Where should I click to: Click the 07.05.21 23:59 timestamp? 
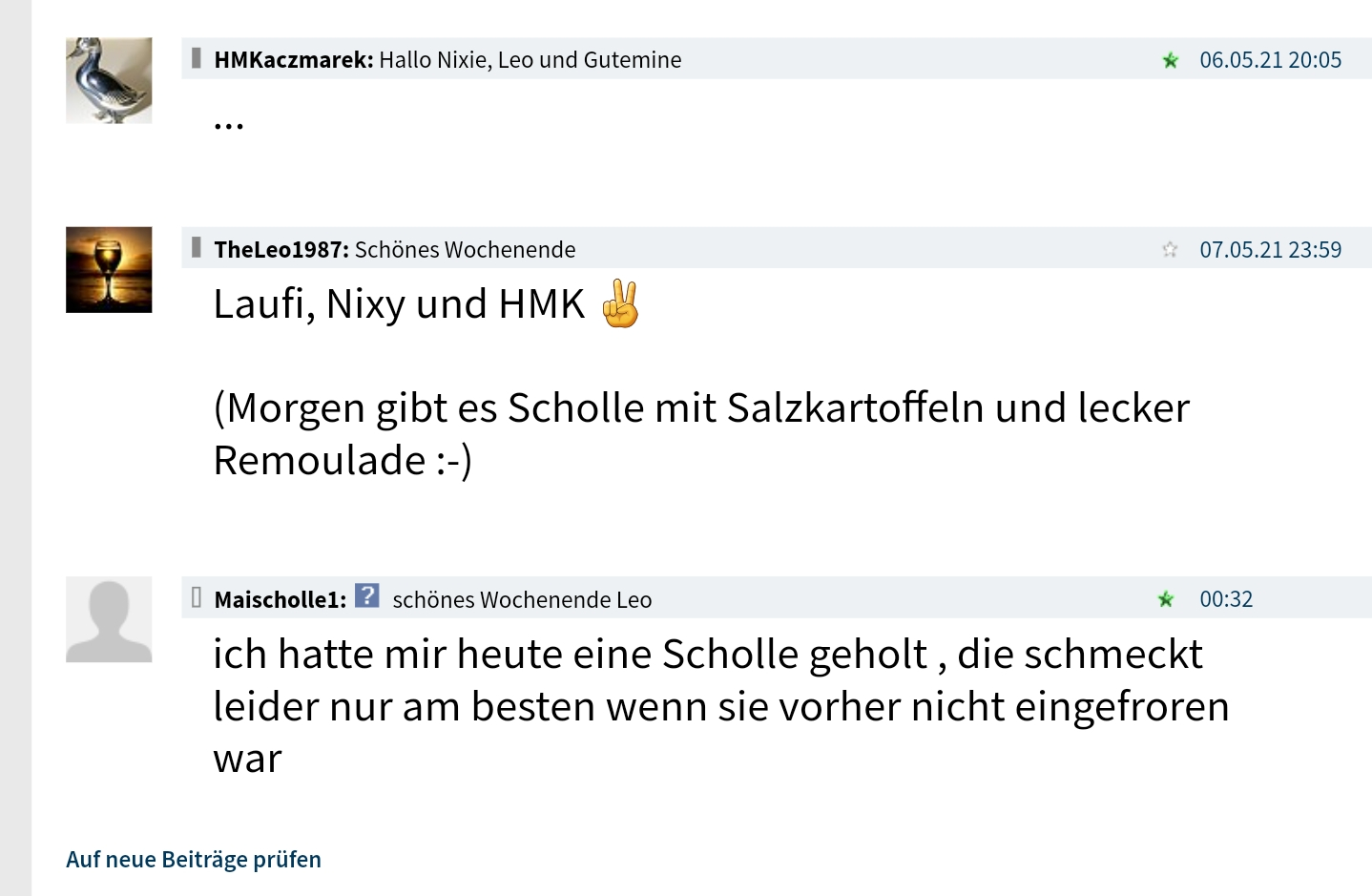[x=1270, y=250]
